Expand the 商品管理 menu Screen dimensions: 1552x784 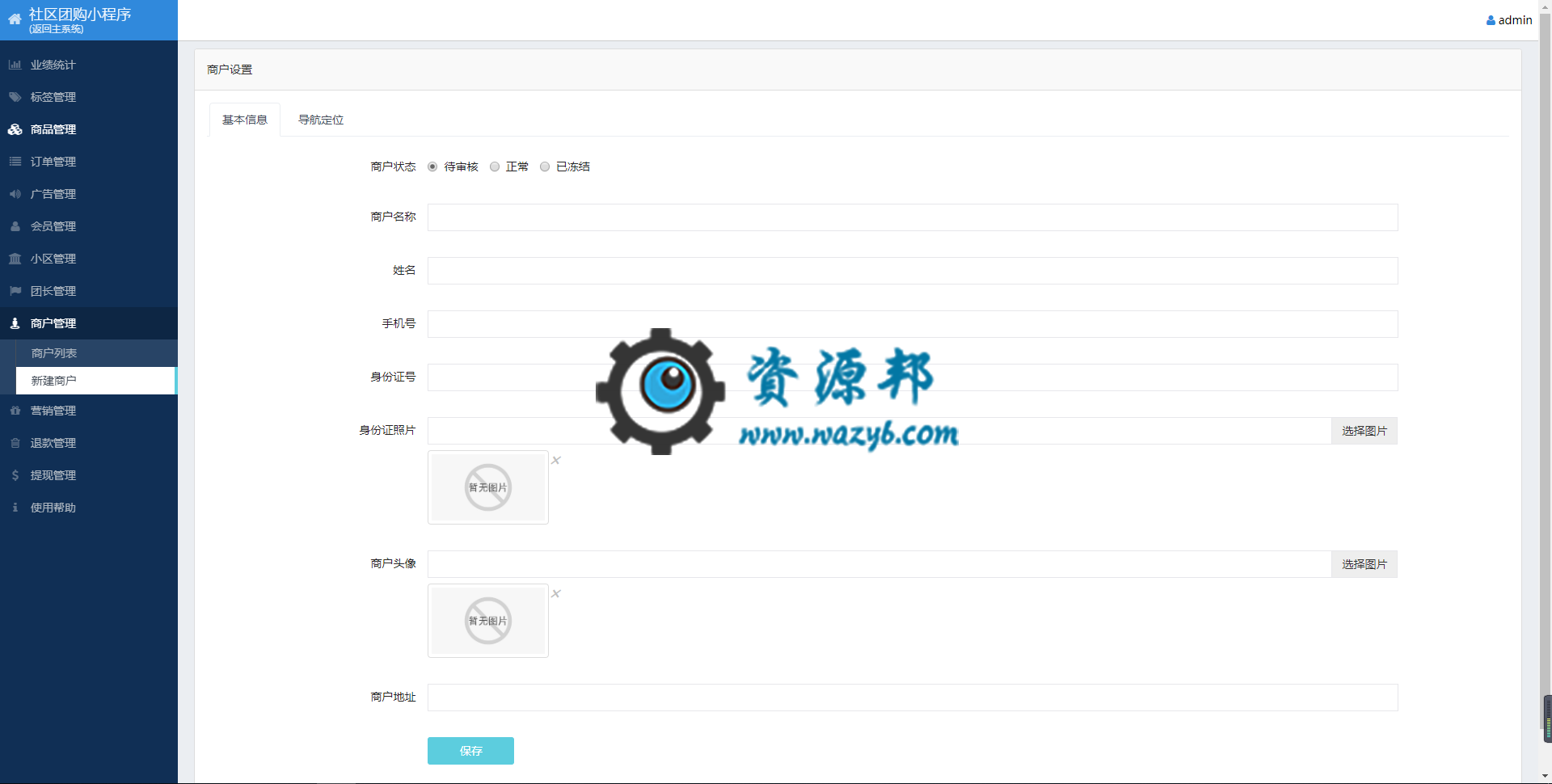[89, 129]
